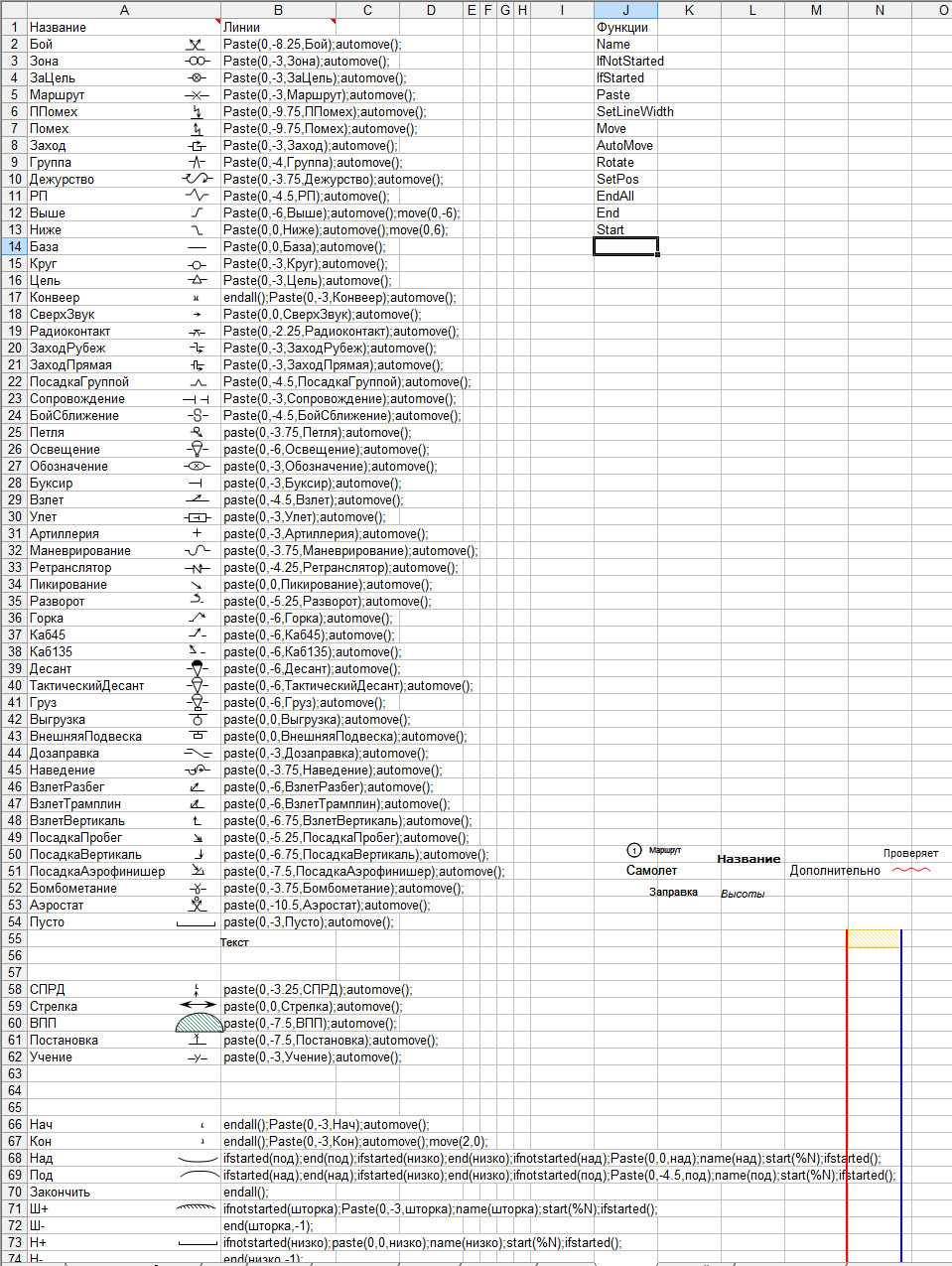Select the Аэростат symbol graphic

point(197,905)
